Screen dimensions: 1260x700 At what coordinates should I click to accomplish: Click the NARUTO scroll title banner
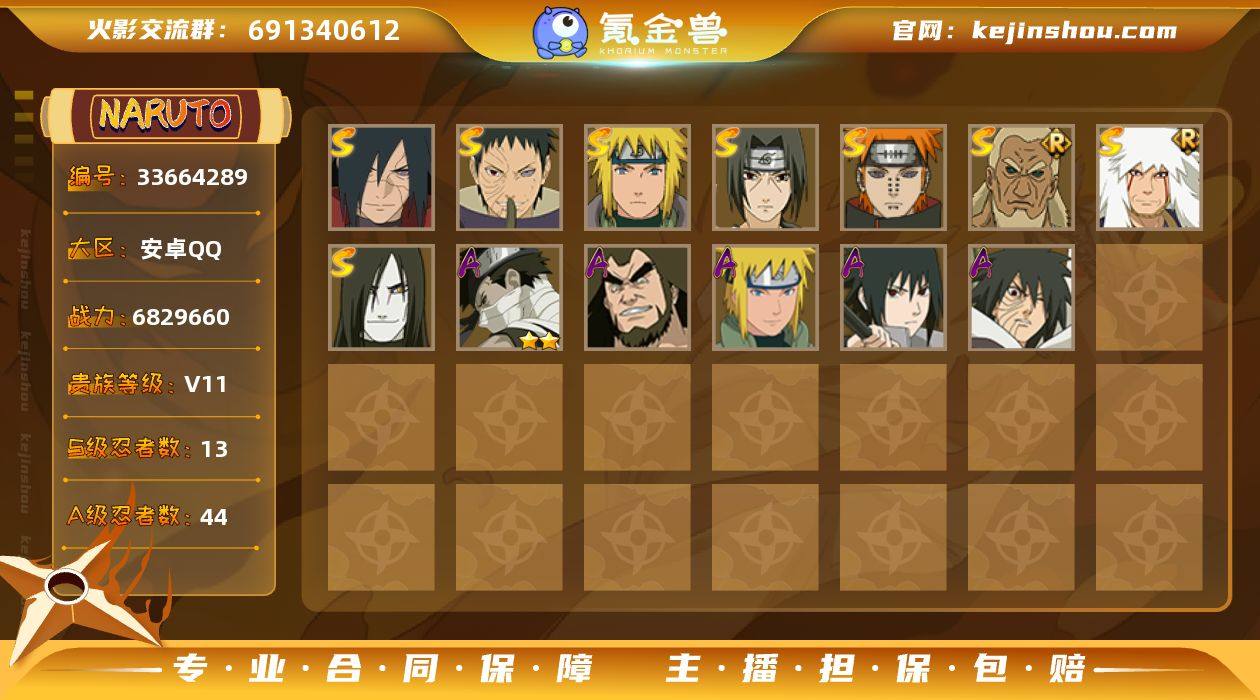[x=166, y=114]
